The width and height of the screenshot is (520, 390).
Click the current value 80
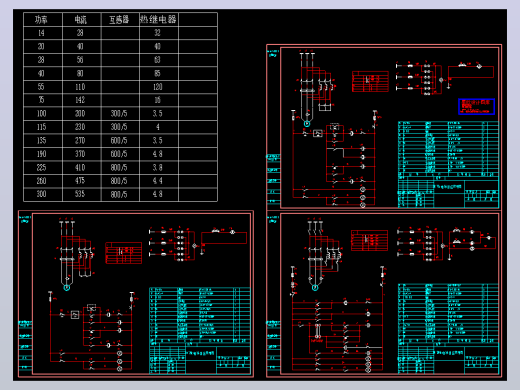80,73
